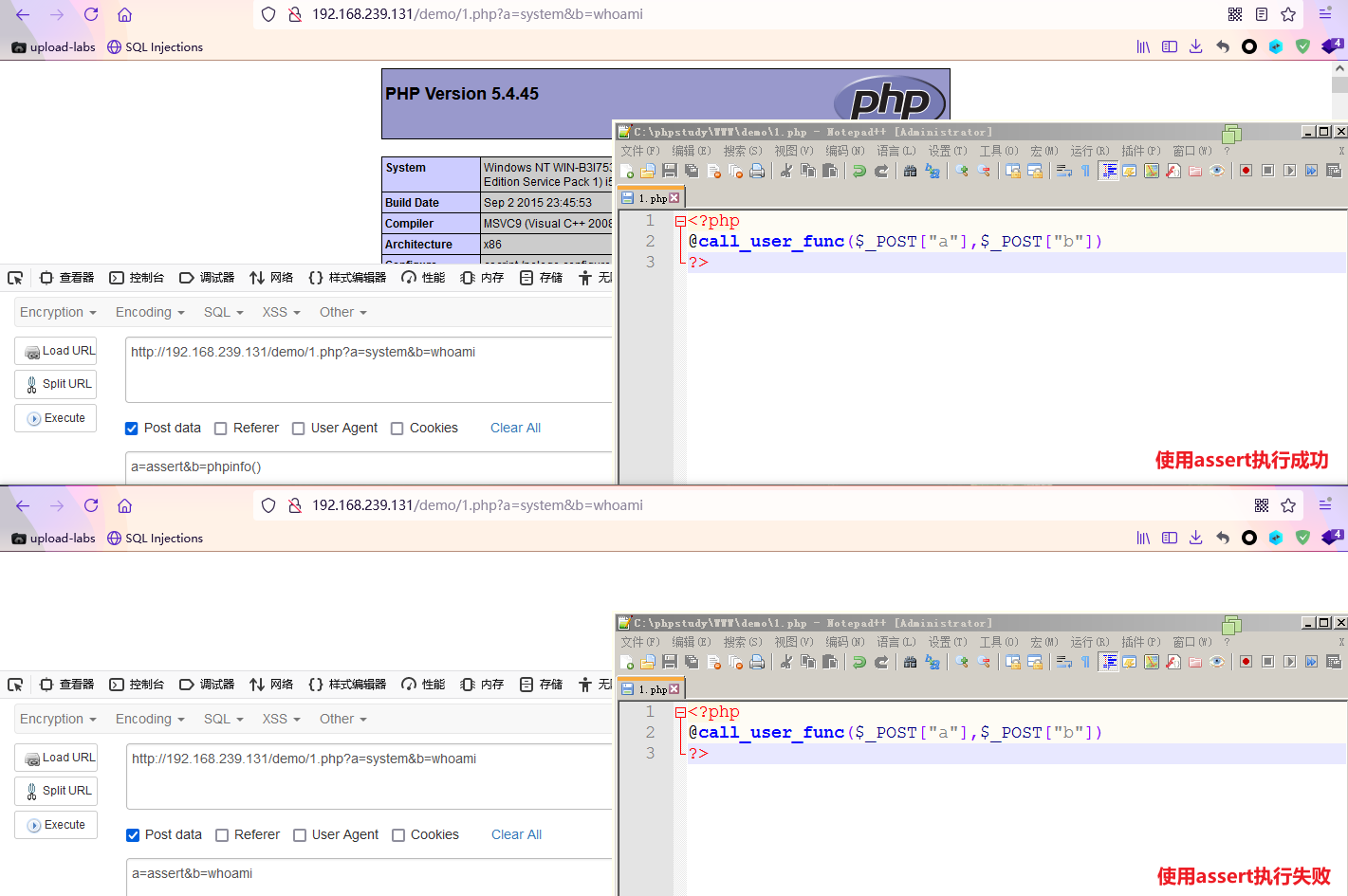1348x896 pixels.
Task: Bookmark page with star in lower browser
Action: [1288, 505]
